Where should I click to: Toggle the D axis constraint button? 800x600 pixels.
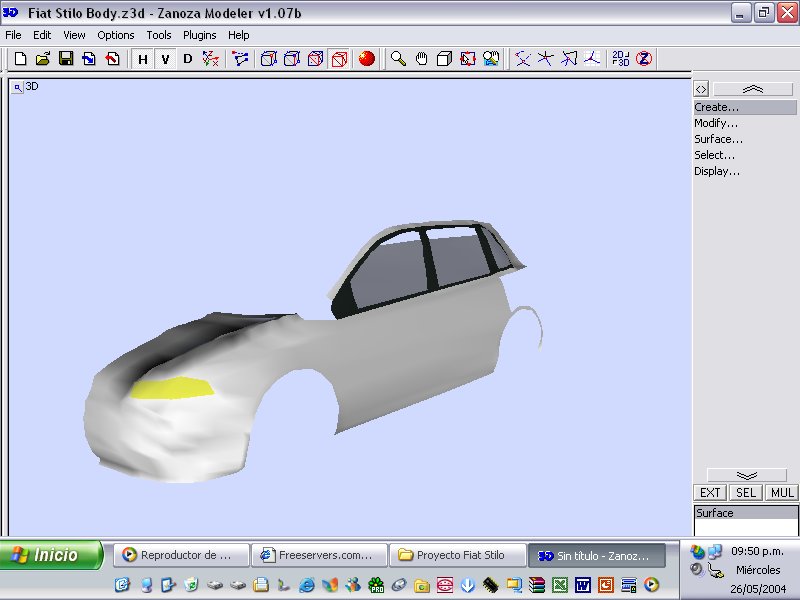pyautogui.click(x=188, y=59)
